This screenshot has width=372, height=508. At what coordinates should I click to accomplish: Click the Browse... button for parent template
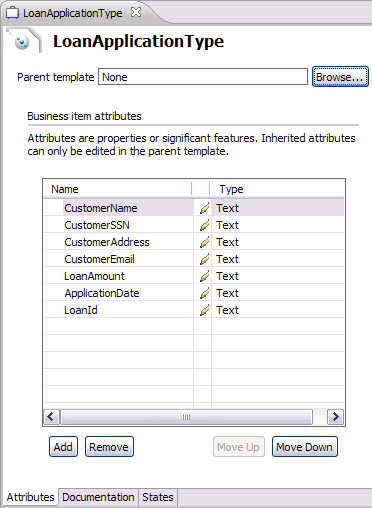(340, 77)
